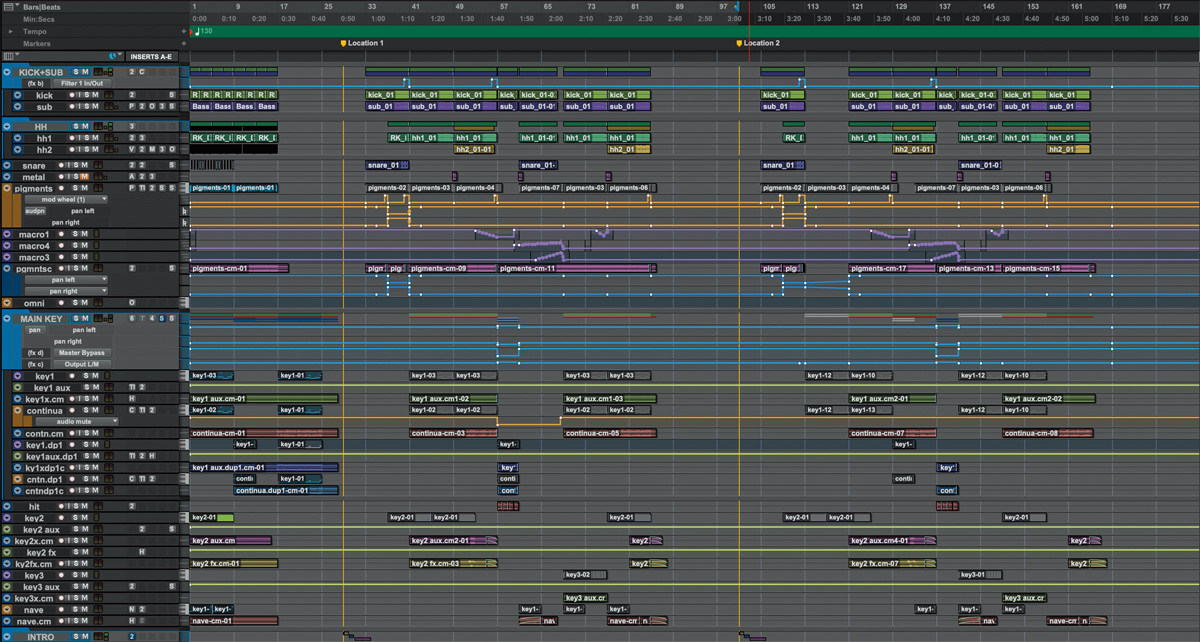
Task: Click the HH folder track arrow icon
Action: (x=7, y=127)
